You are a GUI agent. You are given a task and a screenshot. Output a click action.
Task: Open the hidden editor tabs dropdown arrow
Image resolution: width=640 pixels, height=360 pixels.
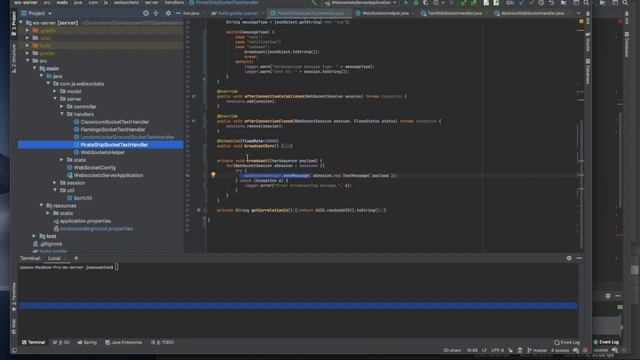[x=578, y=13]
